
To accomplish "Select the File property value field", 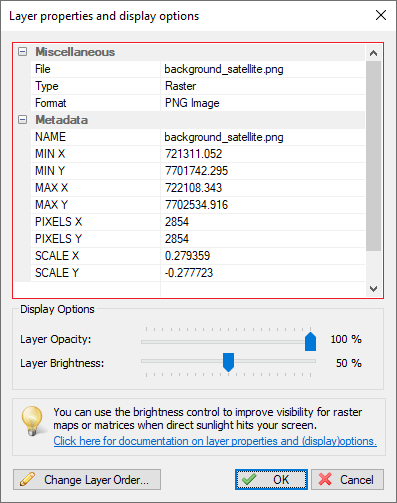I will [263, 69].
